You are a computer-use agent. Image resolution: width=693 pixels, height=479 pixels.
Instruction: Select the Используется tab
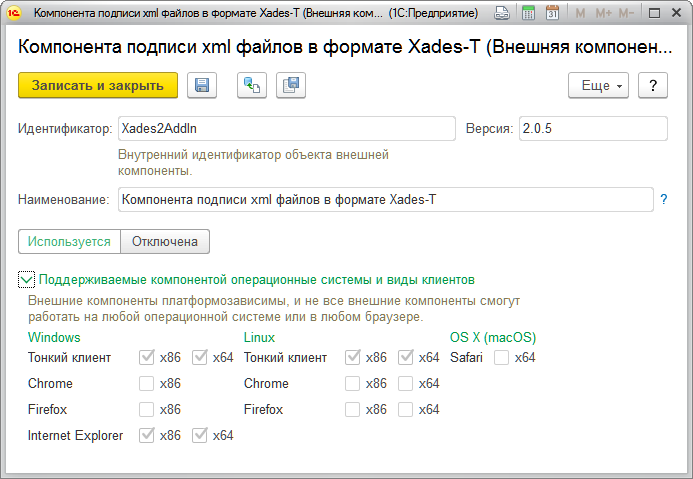click(69, 241)
